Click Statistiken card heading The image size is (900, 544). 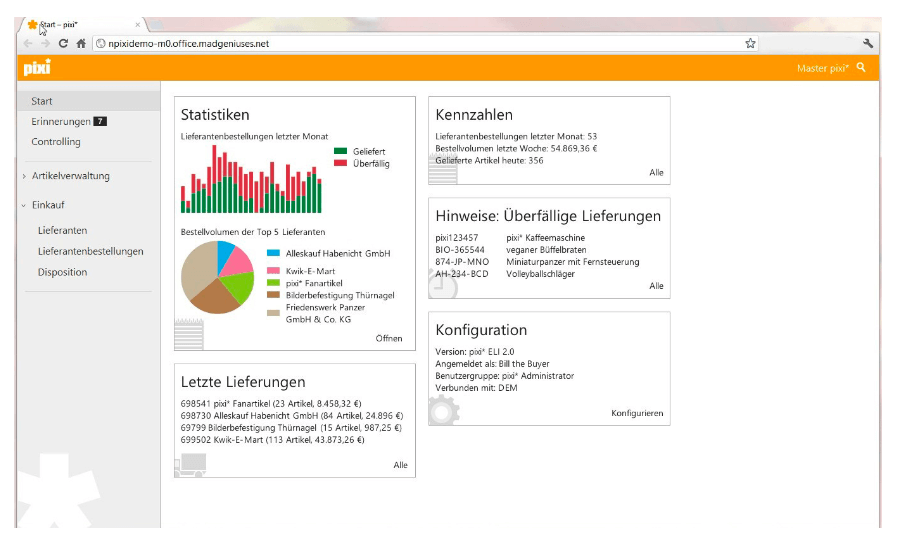coord(215,115)
